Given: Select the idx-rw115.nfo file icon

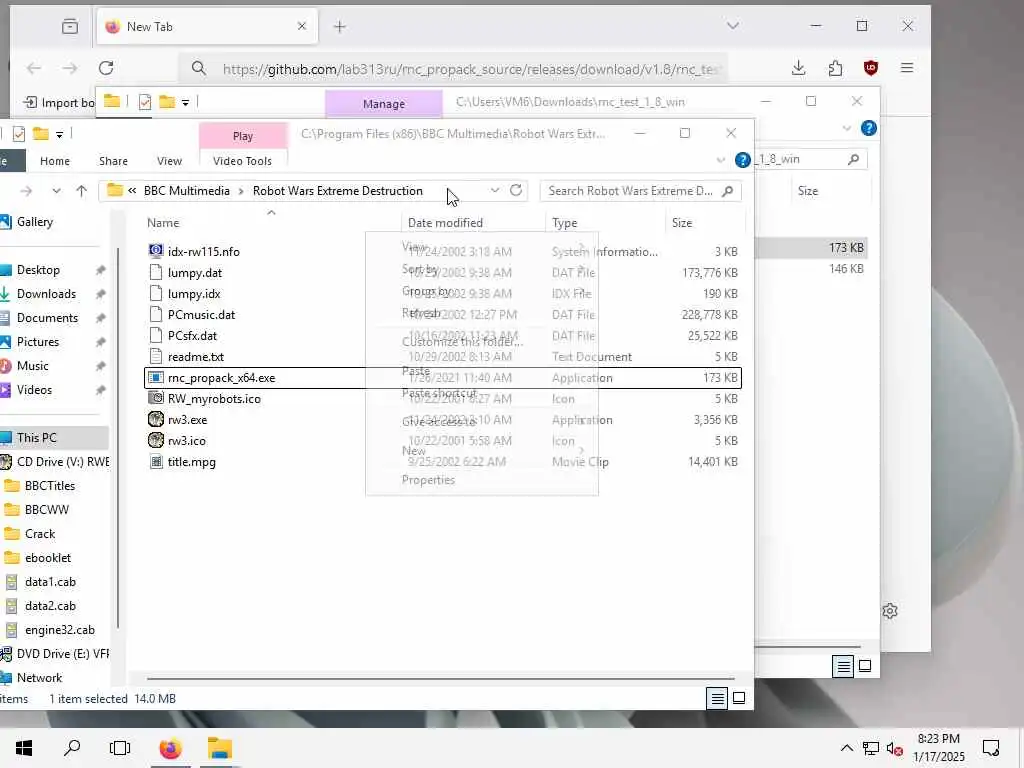Looking at the screenshot, I should 155,251.
